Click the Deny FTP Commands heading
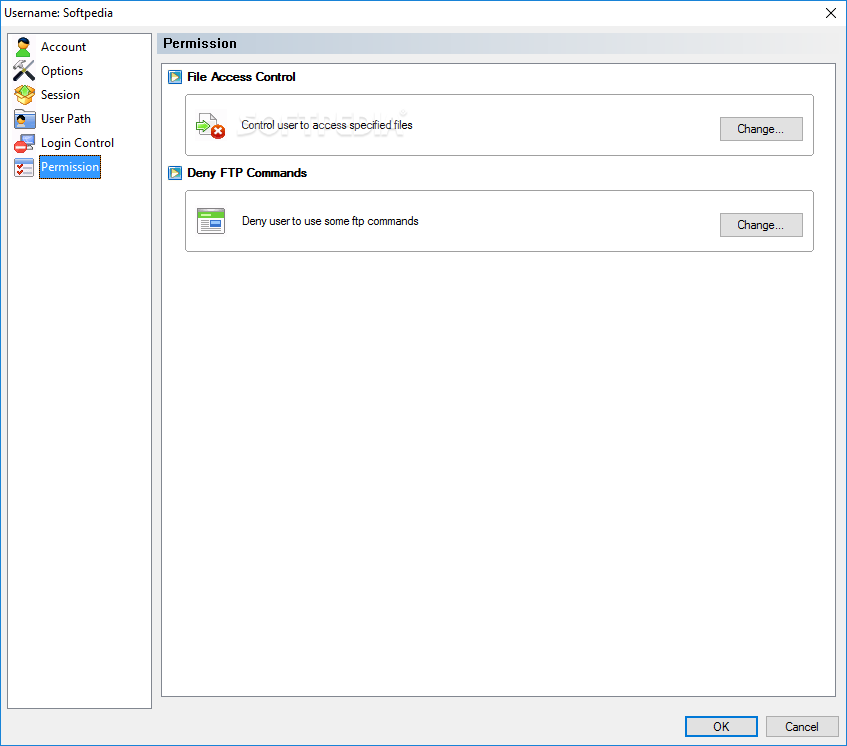The width and height of the screenshot is (847, 746). tap(247, 173)
